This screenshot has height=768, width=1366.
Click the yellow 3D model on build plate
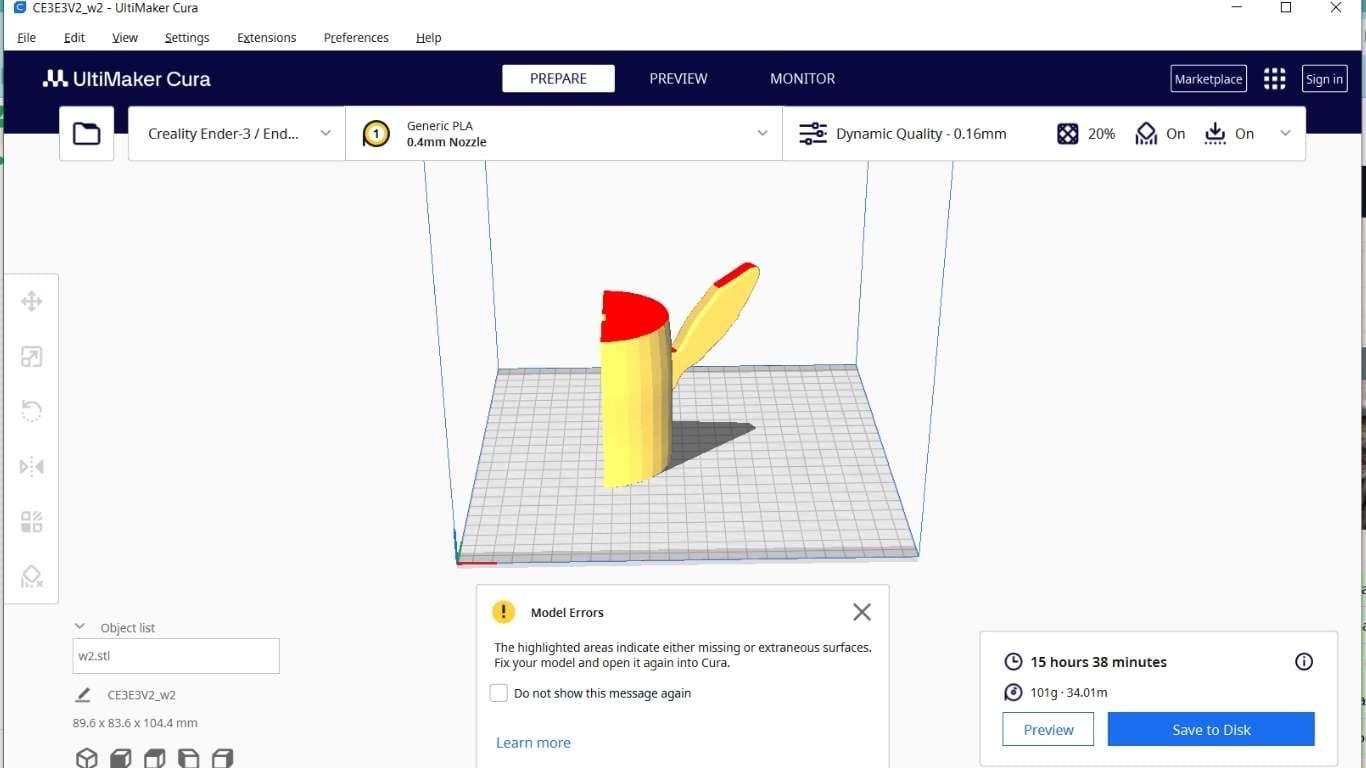point(635,400)
